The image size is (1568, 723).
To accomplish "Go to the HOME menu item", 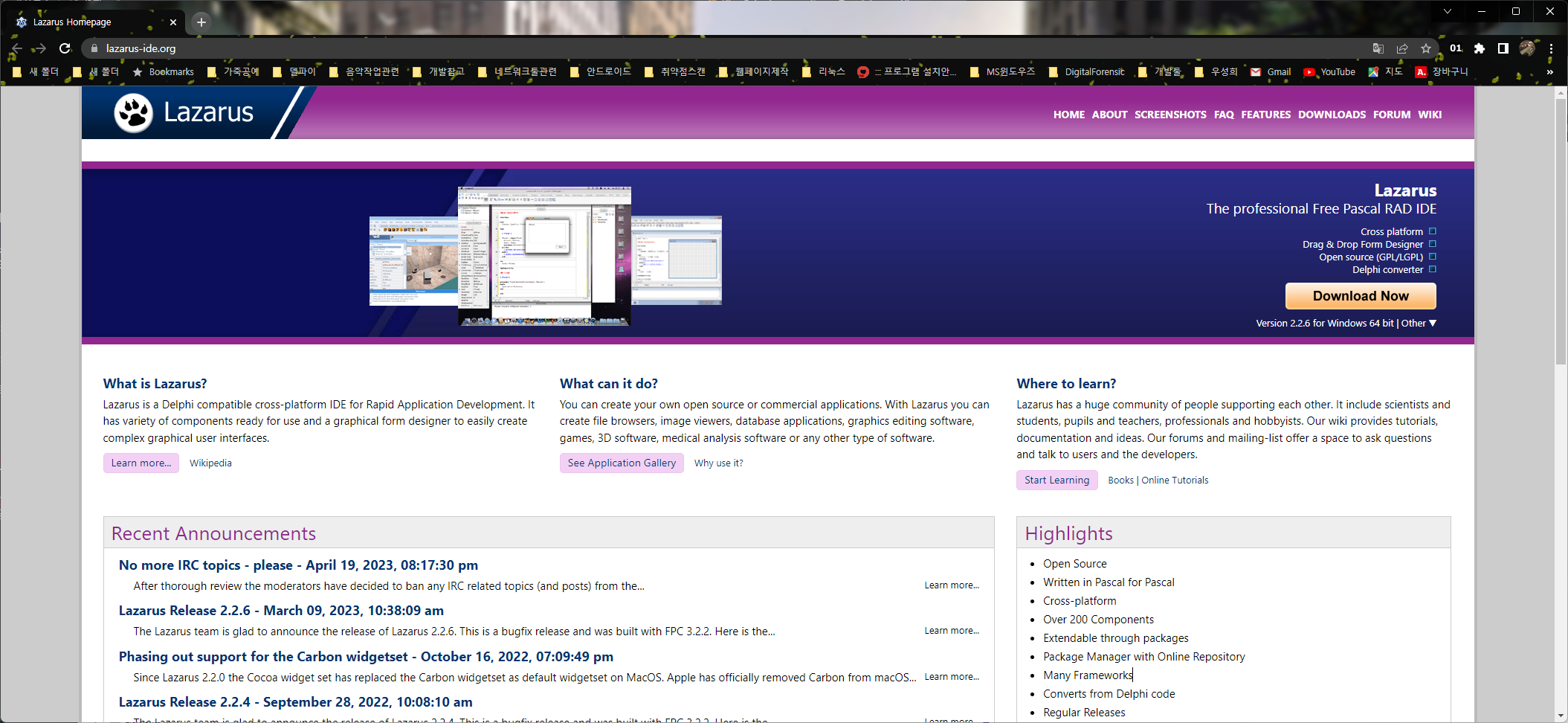I will (1069, 115).
